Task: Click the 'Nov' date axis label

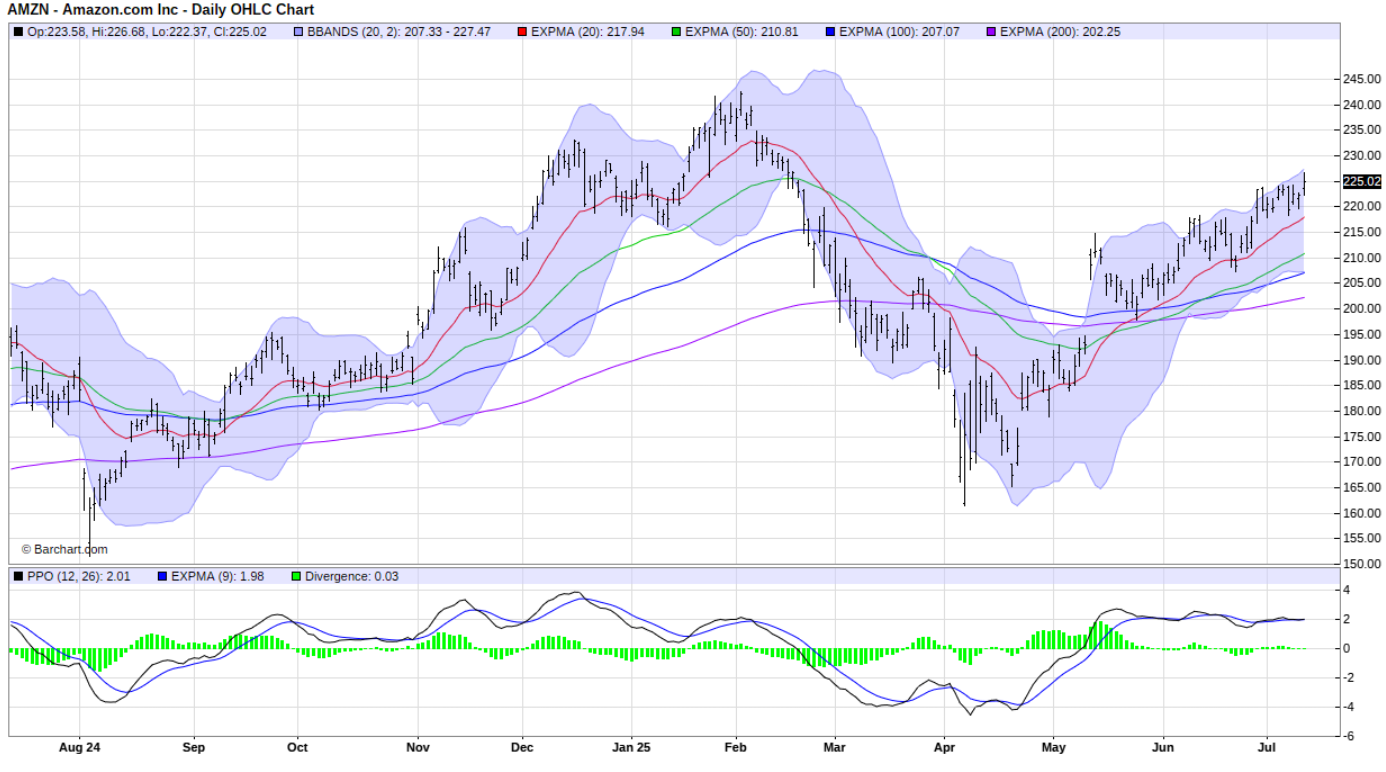Action: coord(418,747)
